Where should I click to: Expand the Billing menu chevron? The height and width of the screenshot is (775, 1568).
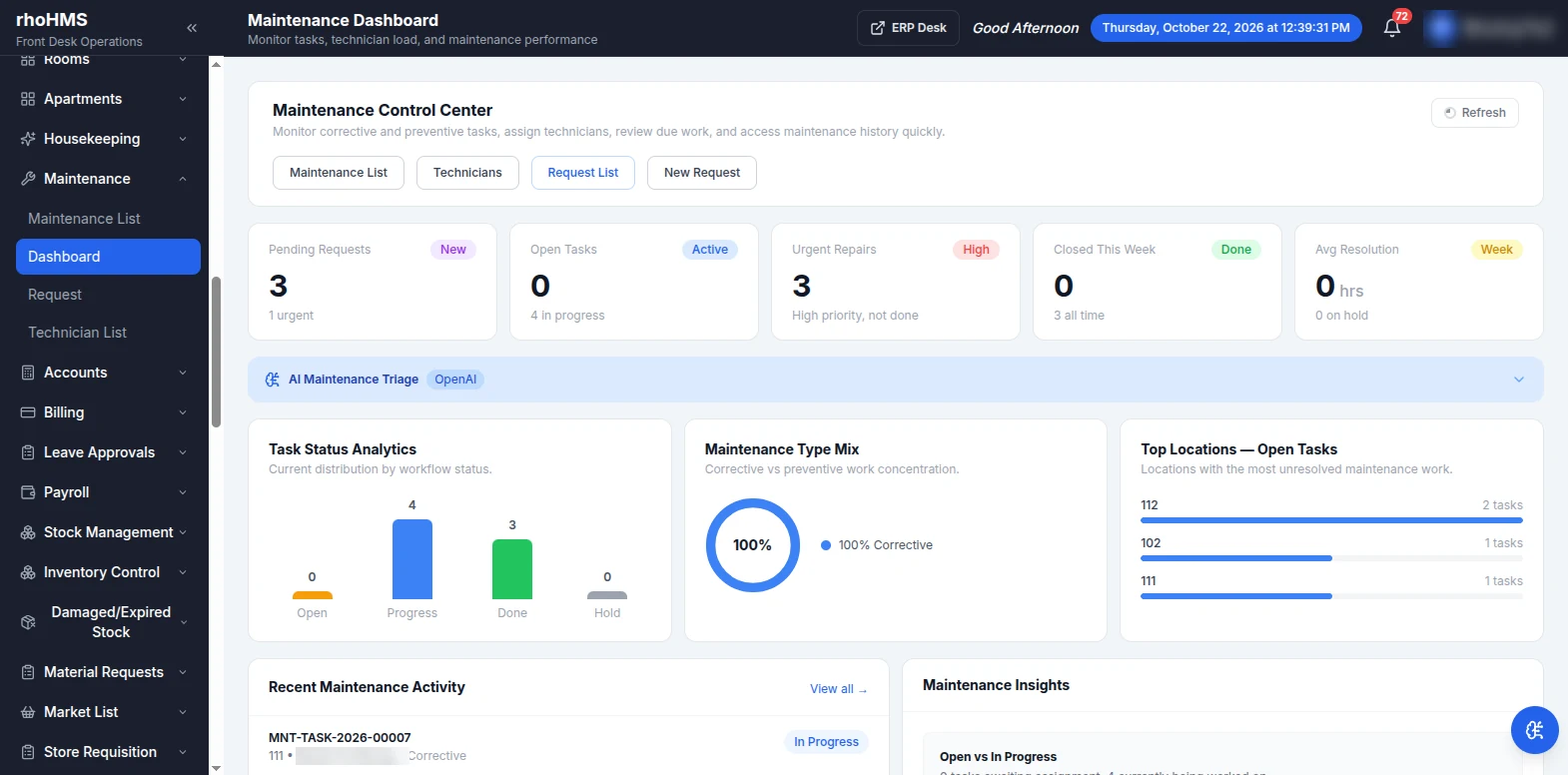[183, 412]
